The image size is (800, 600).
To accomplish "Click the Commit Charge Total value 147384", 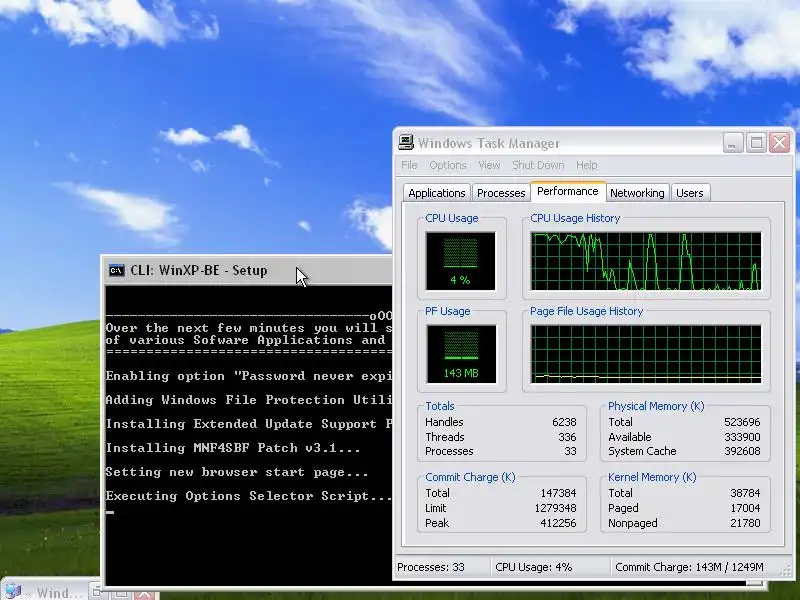I will (558, 493).
